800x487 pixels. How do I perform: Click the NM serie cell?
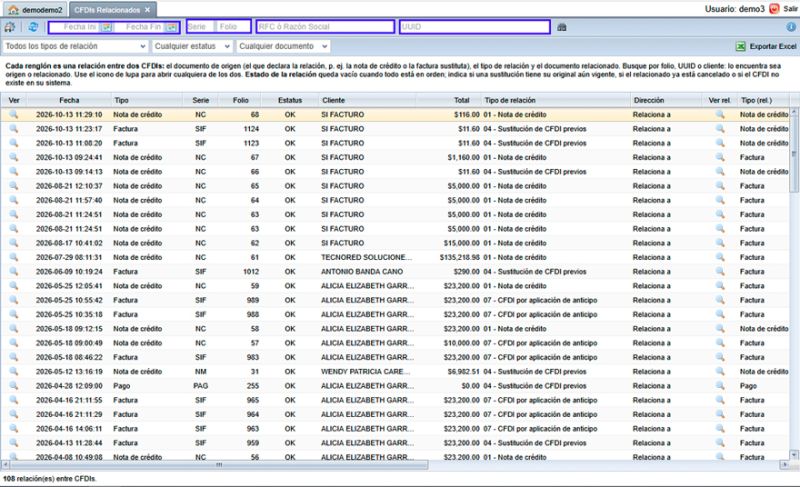coord(201,371)
